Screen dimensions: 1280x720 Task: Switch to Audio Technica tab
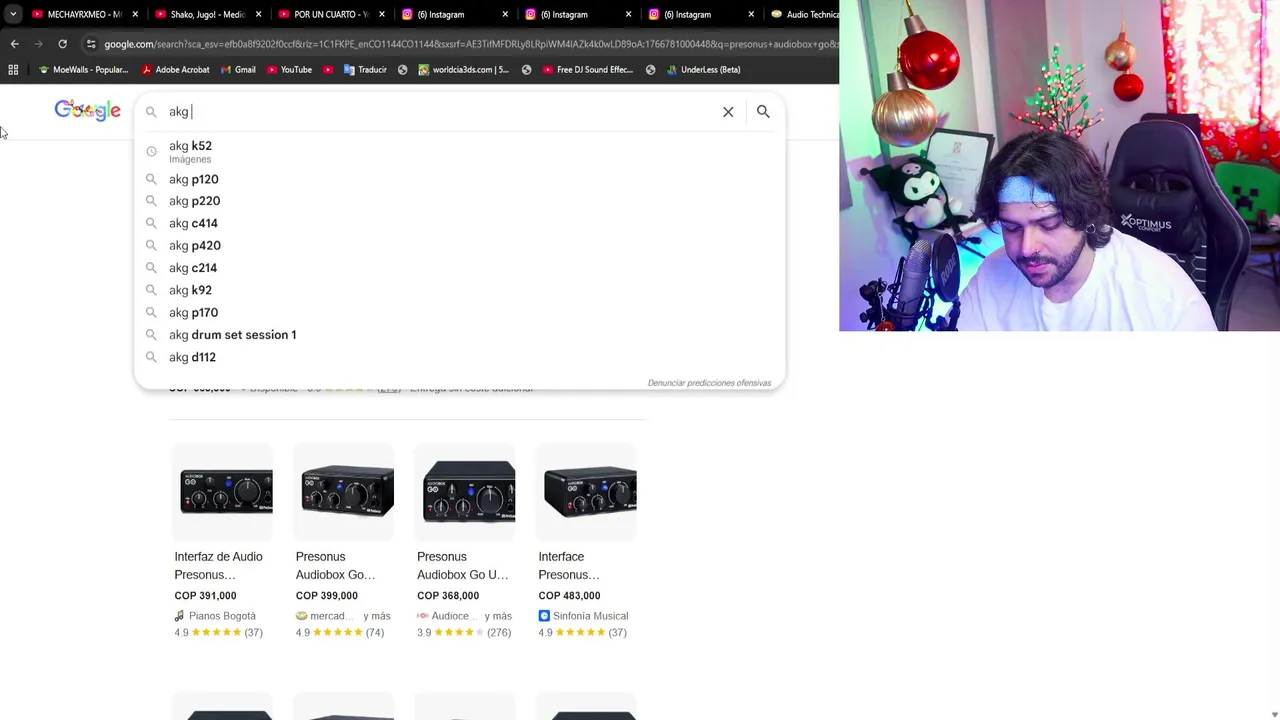[x=803, y=14]
